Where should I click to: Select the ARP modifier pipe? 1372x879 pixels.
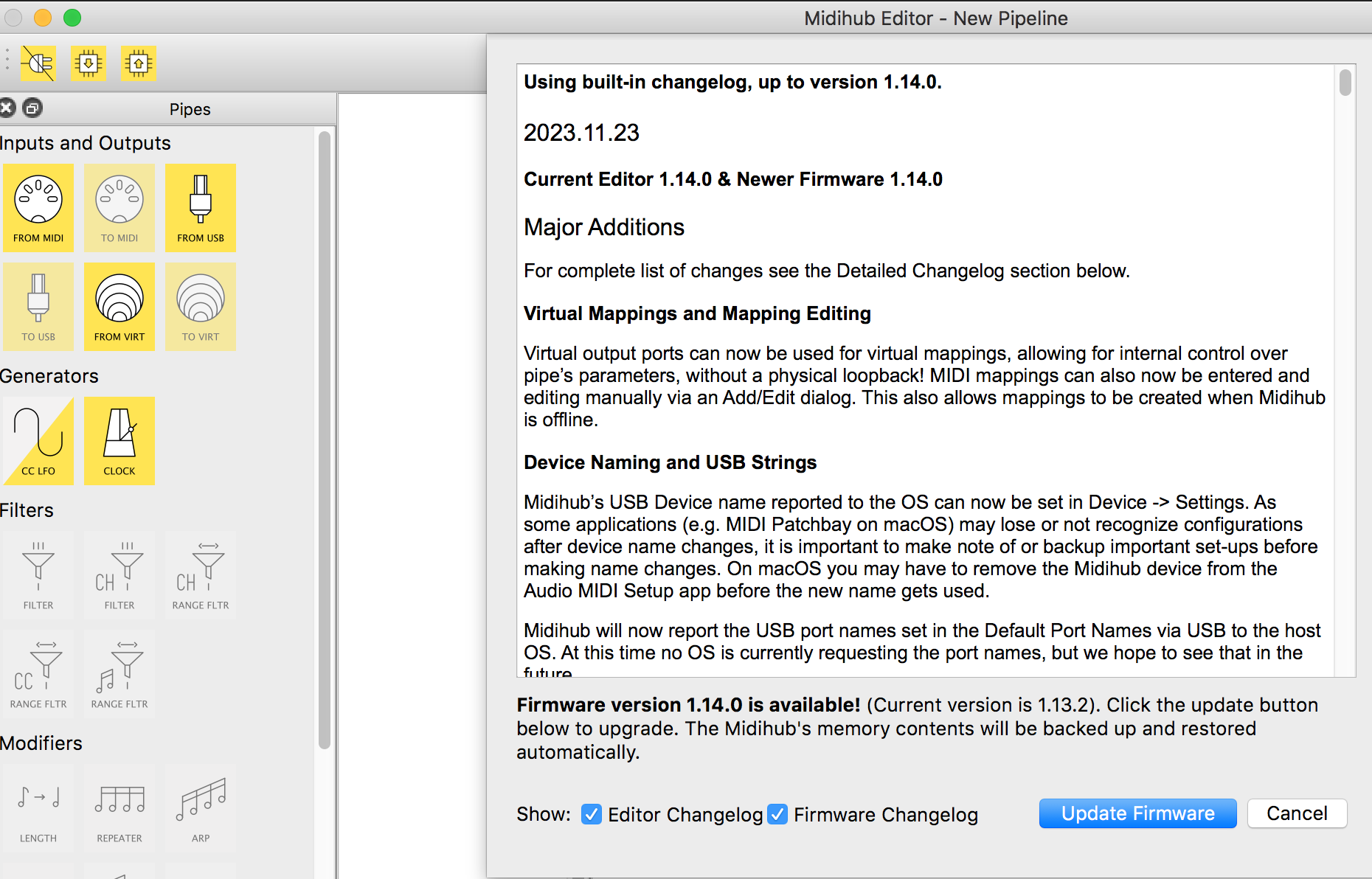[201, 807]
